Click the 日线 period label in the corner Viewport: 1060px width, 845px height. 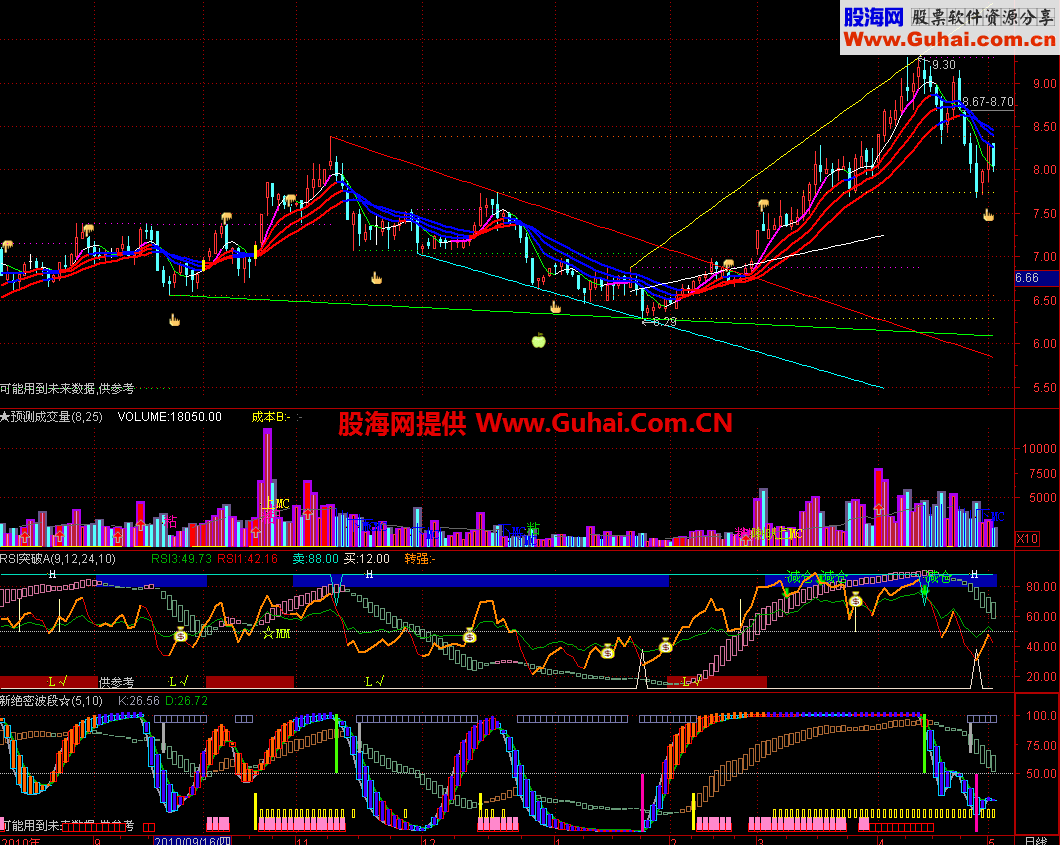(x=1037, y=840)
